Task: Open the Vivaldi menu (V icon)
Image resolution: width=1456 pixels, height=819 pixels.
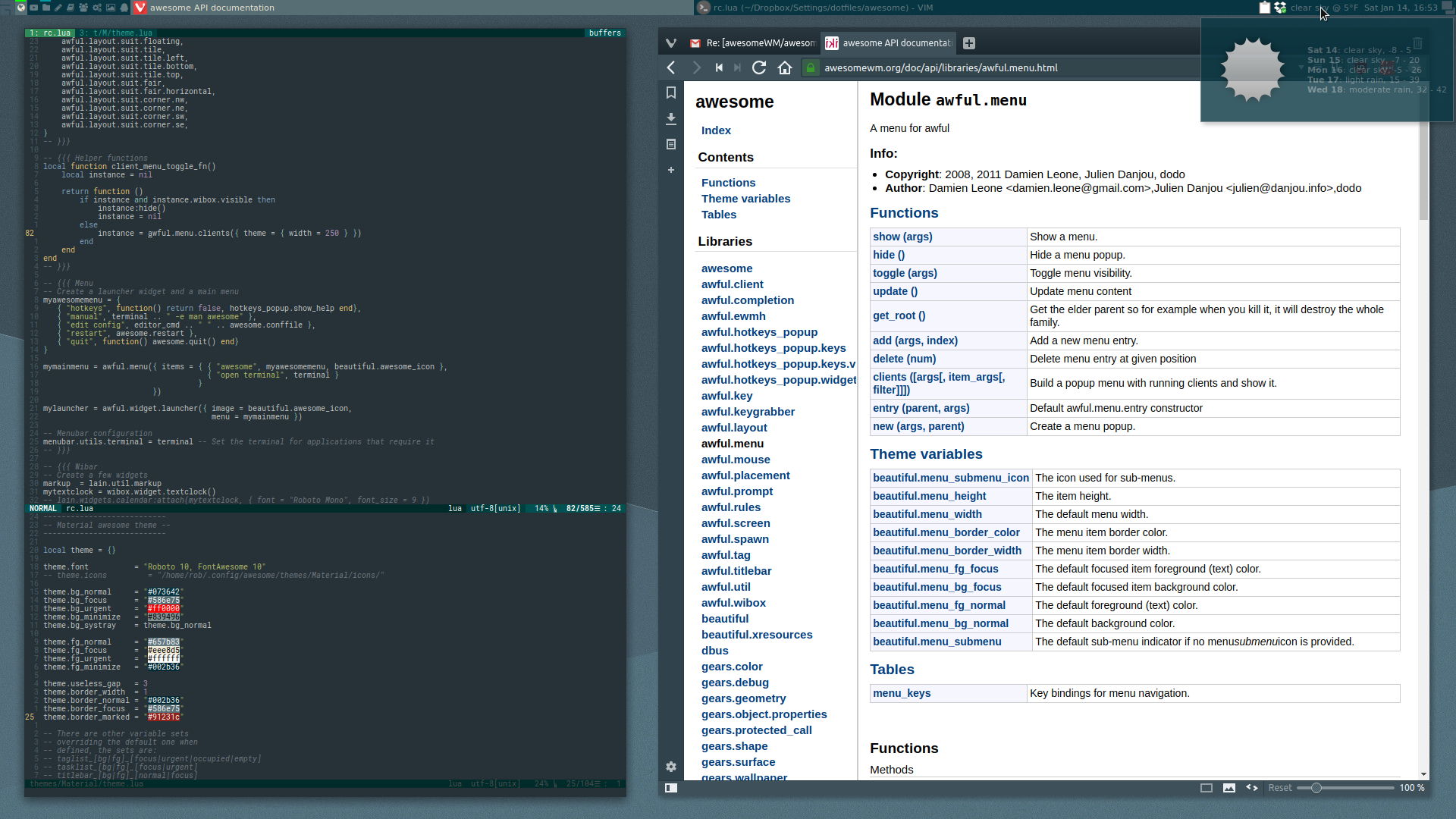Action: coord(670,43)
